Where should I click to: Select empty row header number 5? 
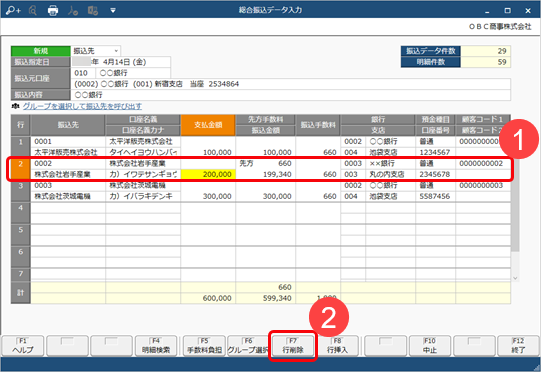click(21, 235)
